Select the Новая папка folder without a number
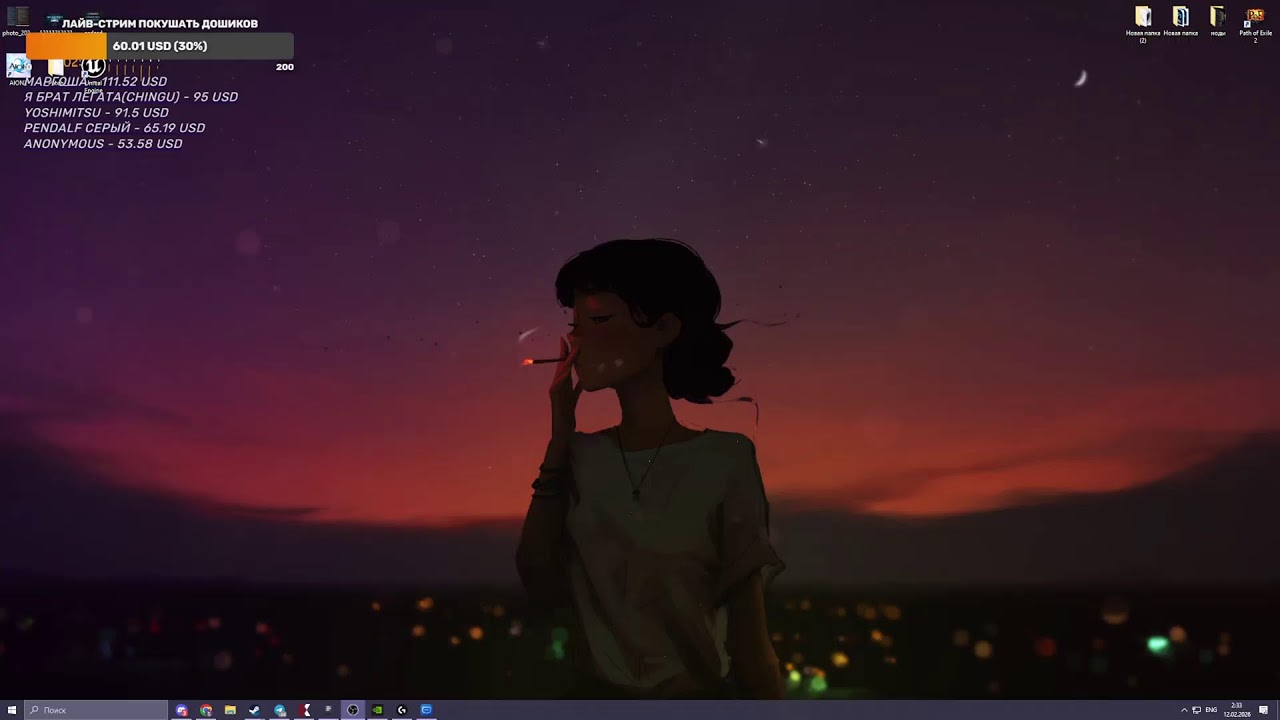 [1181, 21]
